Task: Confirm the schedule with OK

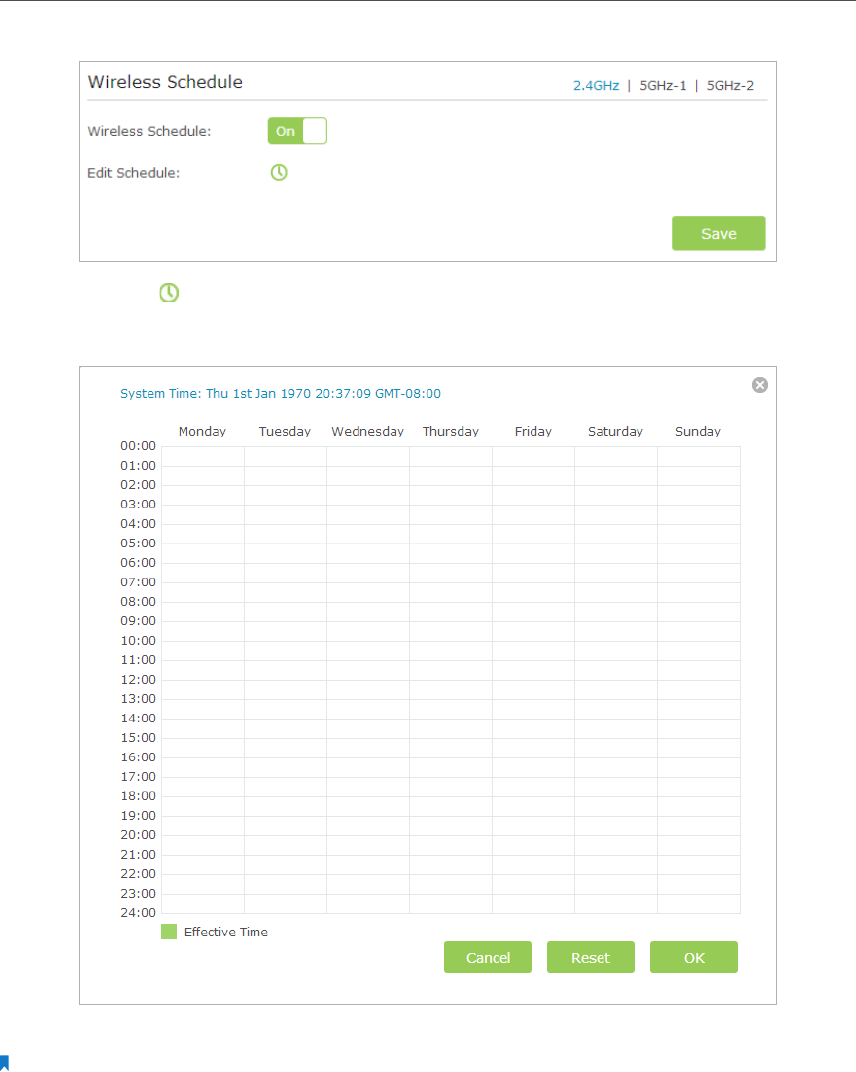Action: (694, 957)
